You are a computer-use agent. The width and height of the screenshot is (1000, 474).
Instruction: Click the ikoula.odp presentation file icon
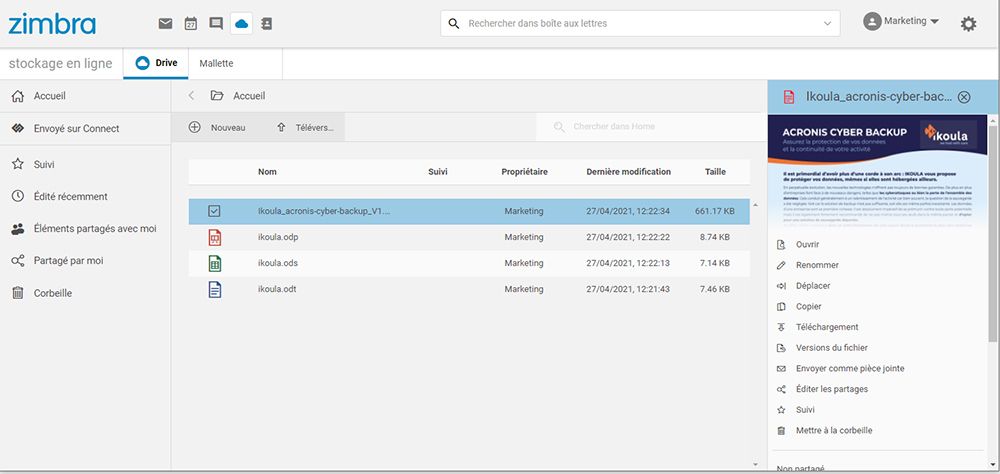click(215, 238)
